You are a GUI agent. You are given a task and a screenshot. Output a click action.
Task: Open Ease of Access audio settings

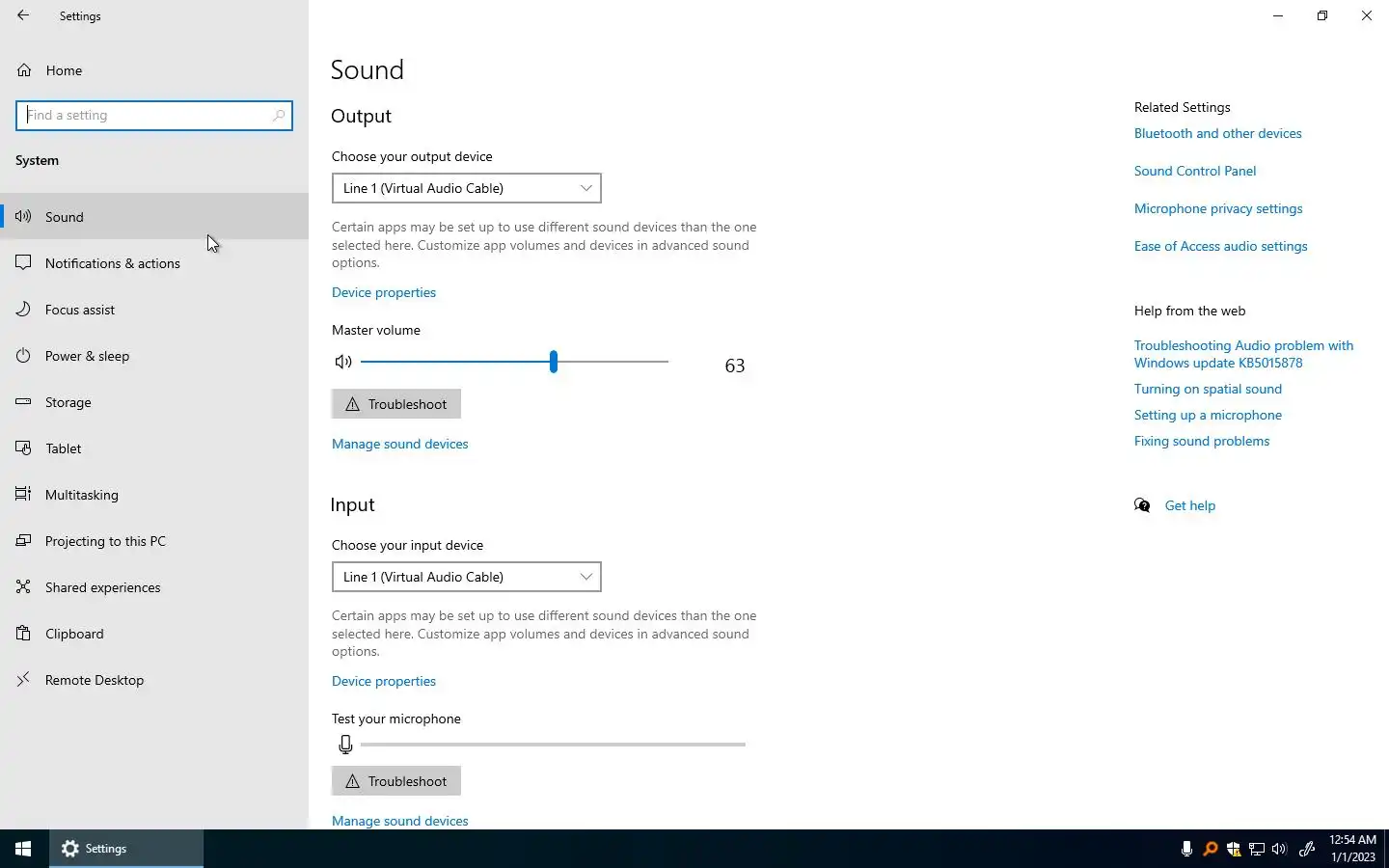[x=1221, y=246]
